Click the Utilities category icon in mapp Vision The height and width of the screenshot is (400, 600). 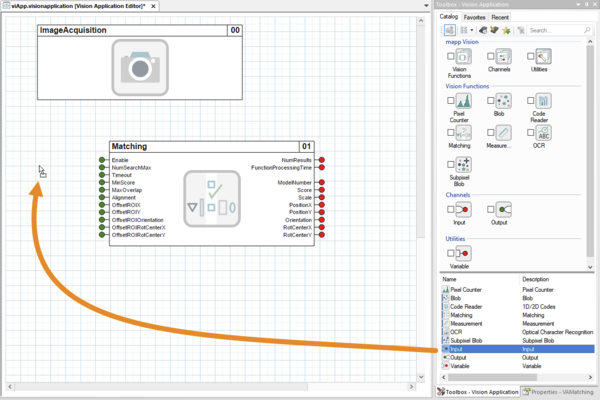[x=543, y=57]
